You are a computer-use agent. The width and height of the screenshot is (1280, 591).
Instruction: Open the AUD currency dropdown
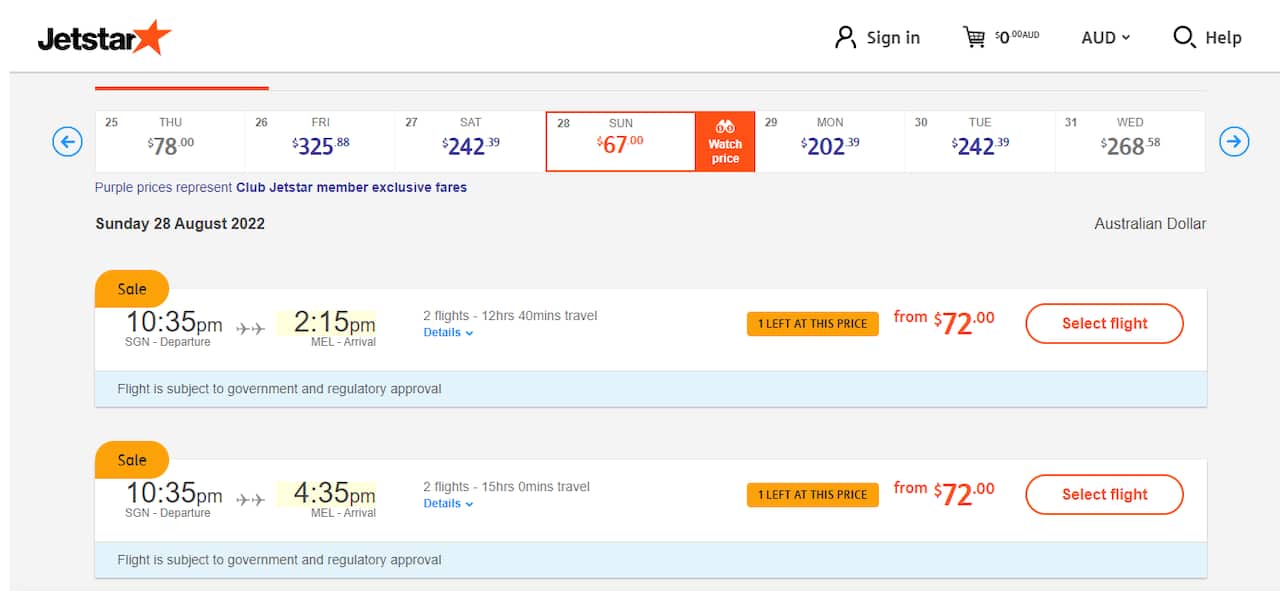(x=1105, y=38)
